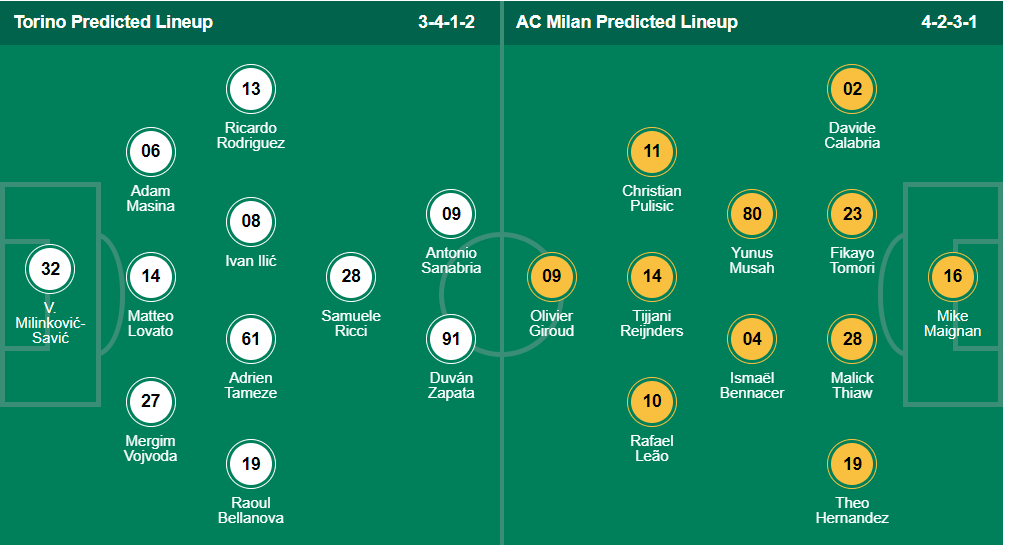The height and width of the screenshot is (548, 1009).
Task: Select Mike Maignan's number 16 badge
Action: pyautogui.click(x=952, y=276)
